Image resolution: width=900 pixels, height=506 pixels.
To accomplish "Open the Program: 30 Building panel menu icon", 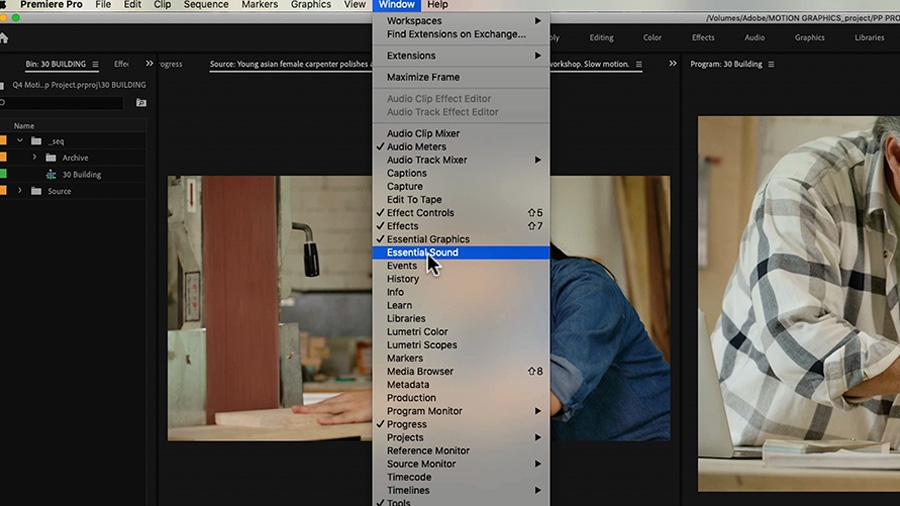I will [x=771, y=64].
